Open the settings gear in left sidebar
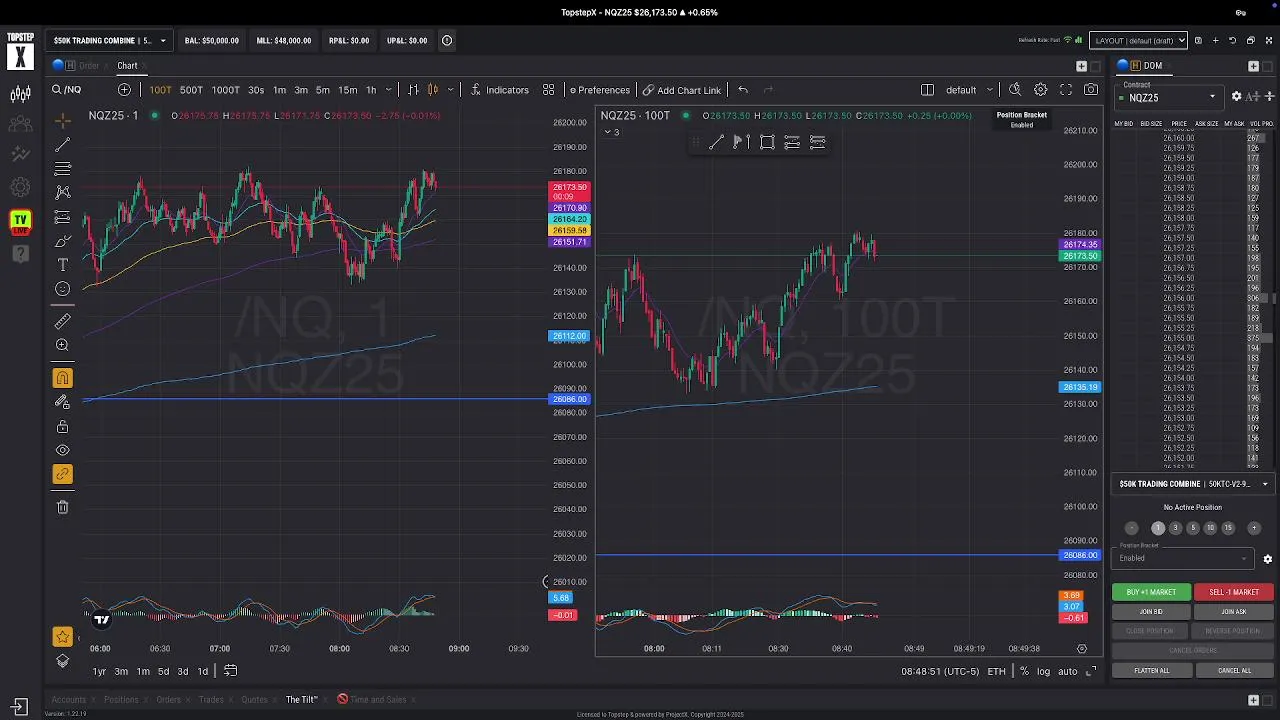1280x720 pixels. (x=20, y=187)
